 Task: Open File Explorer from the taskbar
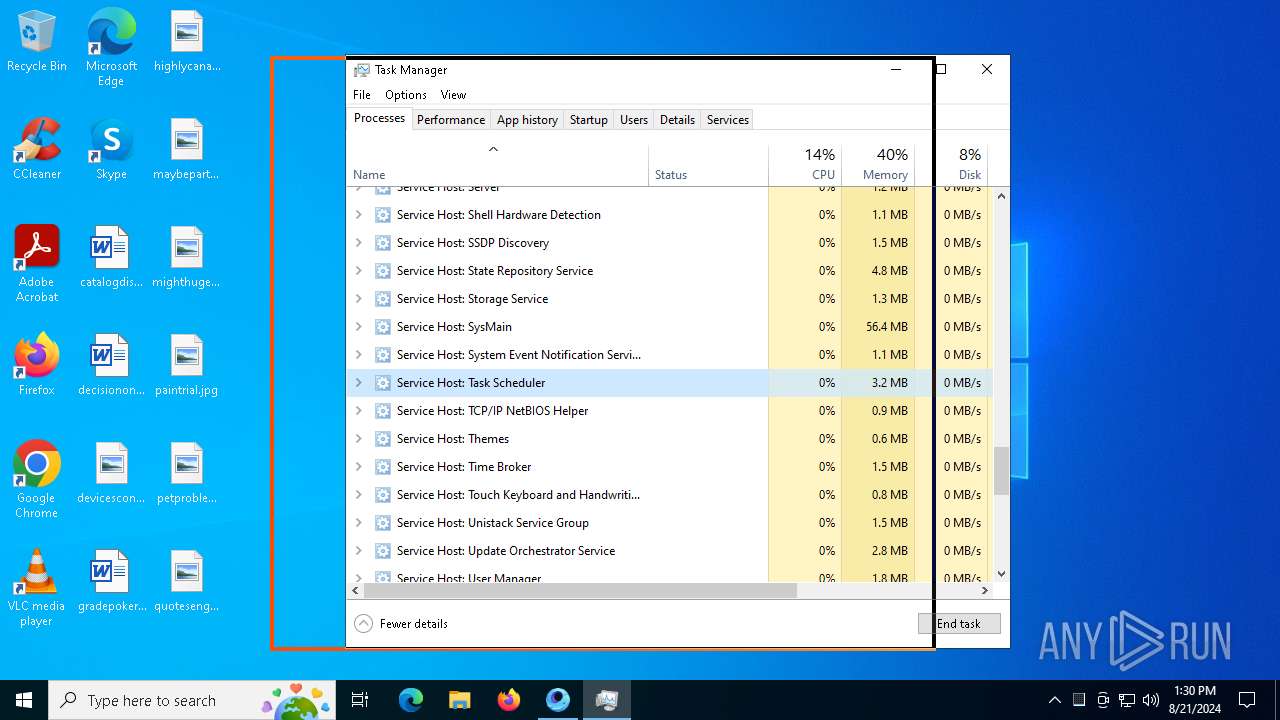[459, 700]
